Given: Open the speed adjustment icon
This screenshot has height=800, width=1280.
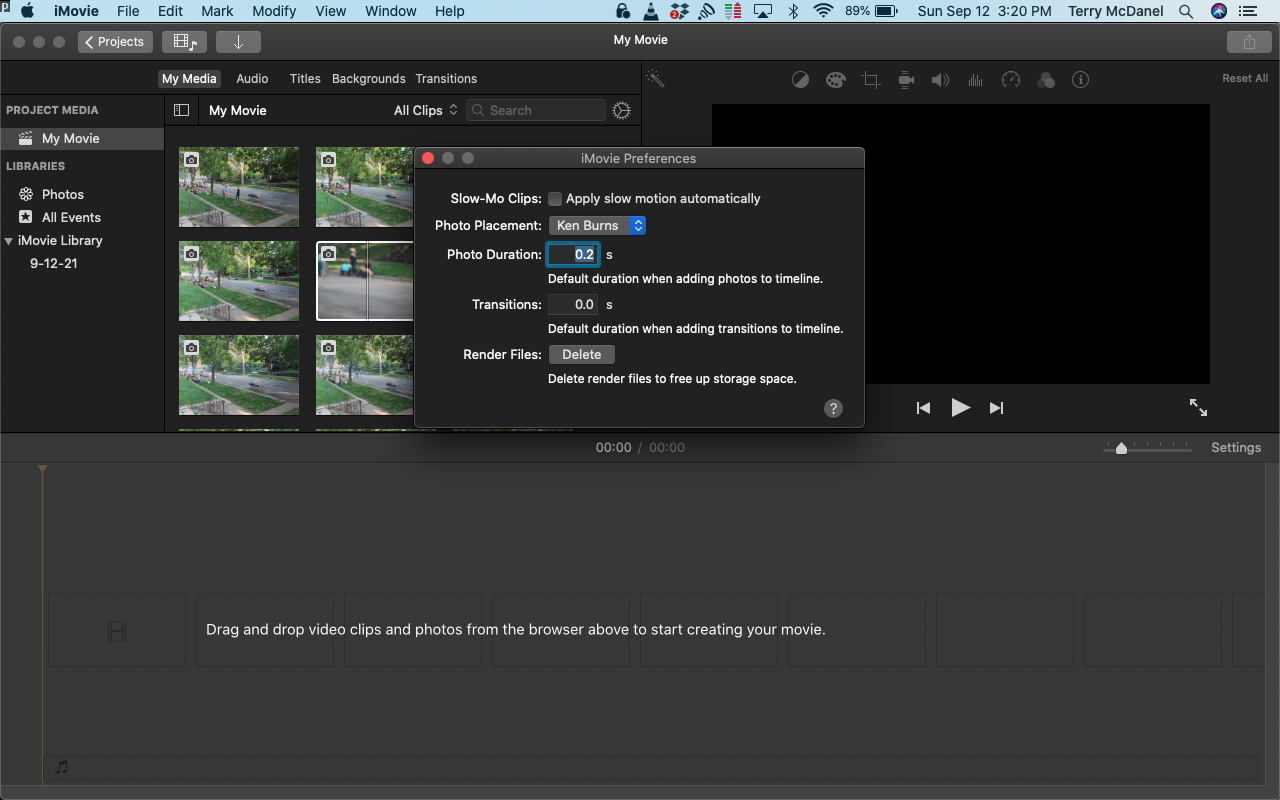Looking at the screenshot, I should 1011,80.
